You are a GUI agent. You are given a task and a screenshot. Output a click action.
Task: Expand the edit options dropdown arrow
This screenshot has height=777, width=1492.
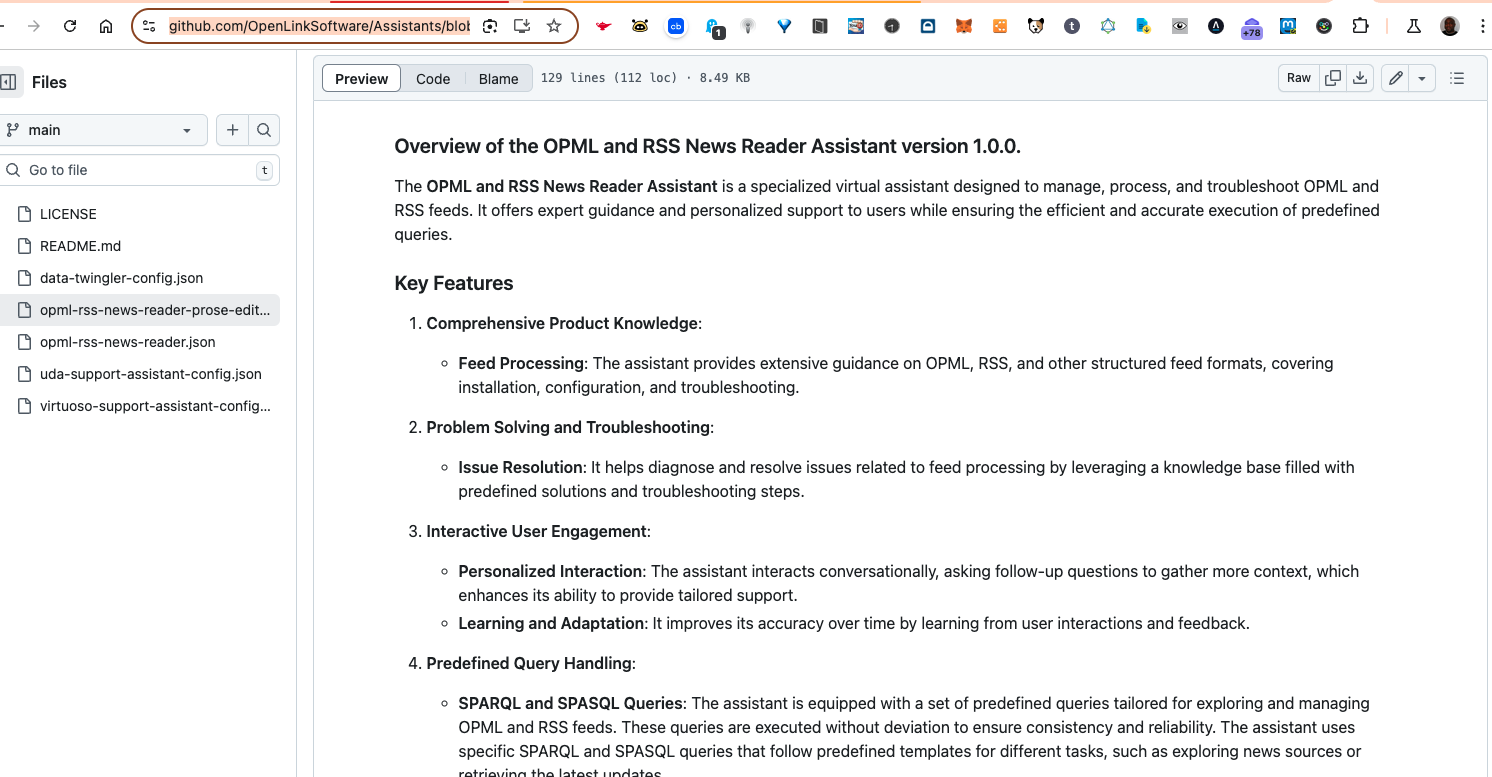pos(1422,78)
